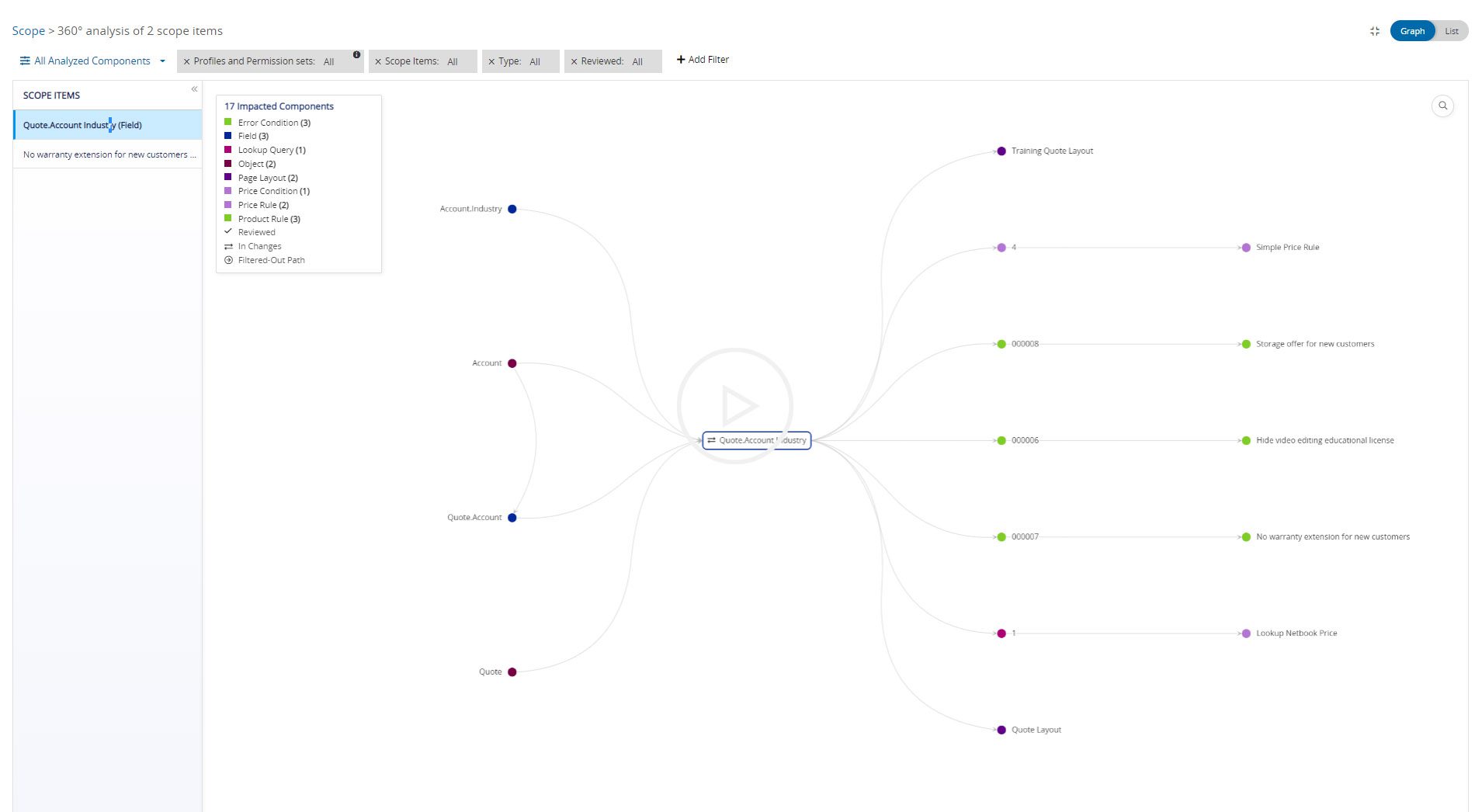Image resolution: width=1475 pixels, height=812 pixels.
Task: Select price condition node 4
Action: tap(1001, 248)
